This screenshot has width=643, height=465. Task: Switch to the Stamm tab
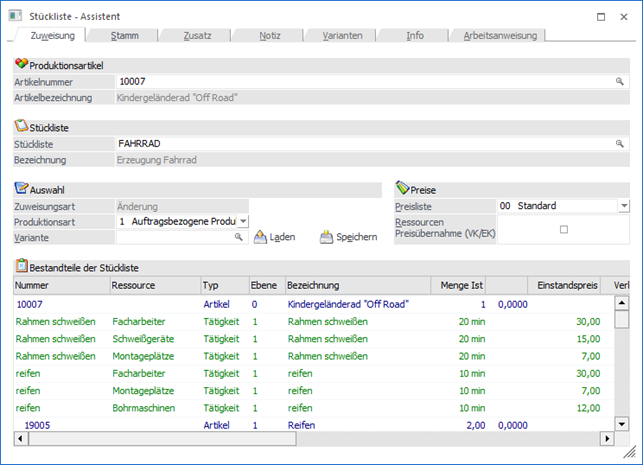click(124, 35)
